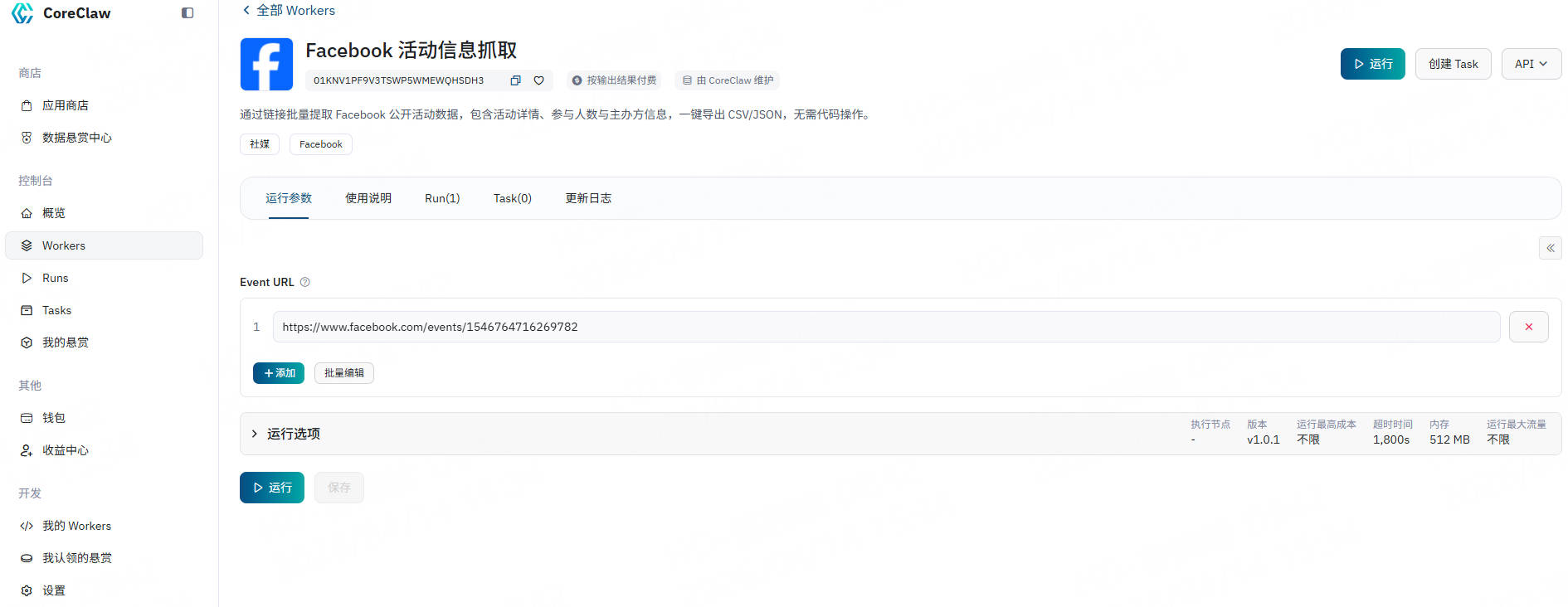This screenshot has height=607, width=1568.
Task: Open 批量编辑 bulk edit
Action: click(x=343, y=373)
